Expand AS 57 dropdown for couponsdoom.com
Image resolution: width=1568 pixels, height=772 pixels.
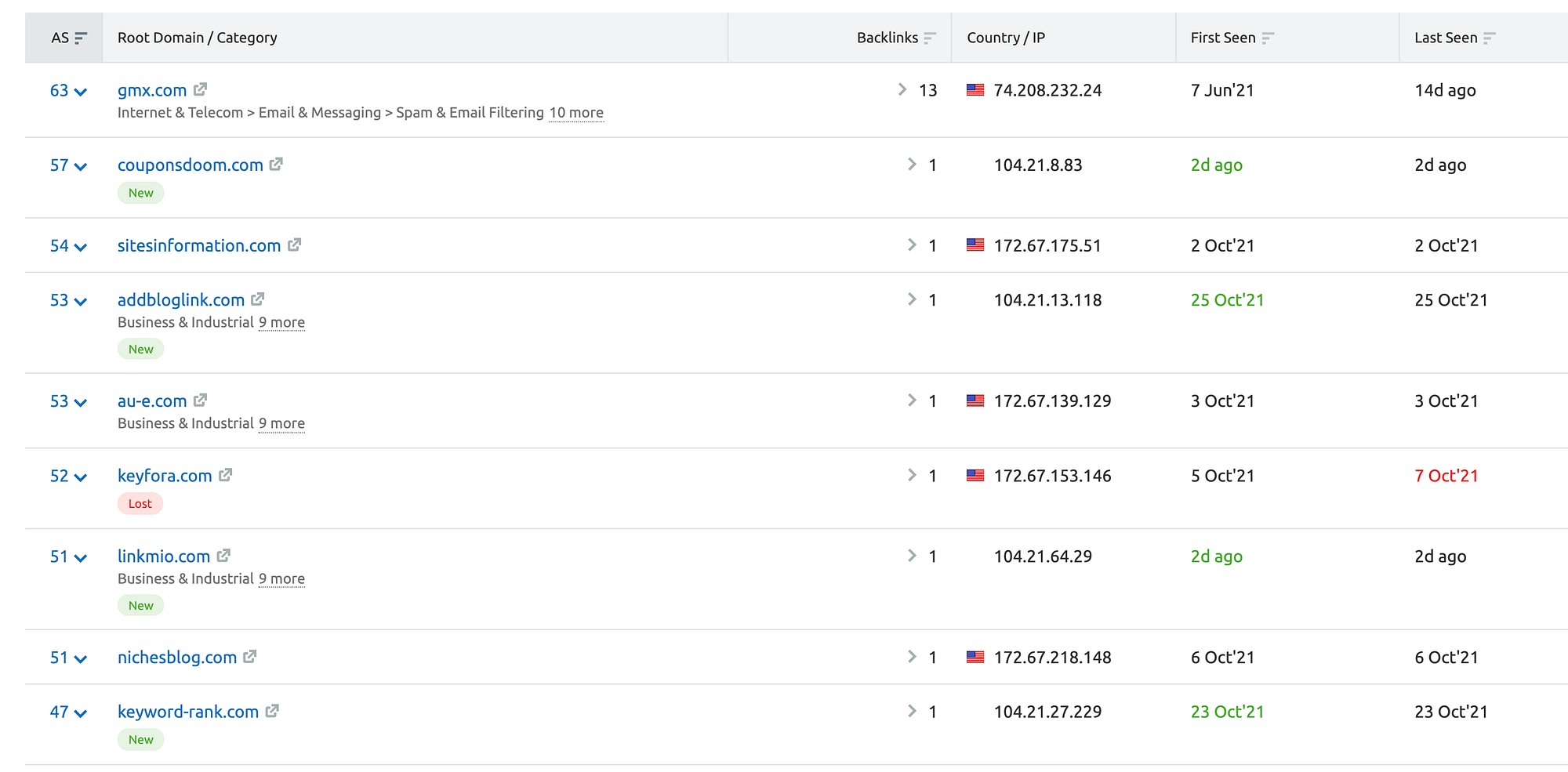80,166
